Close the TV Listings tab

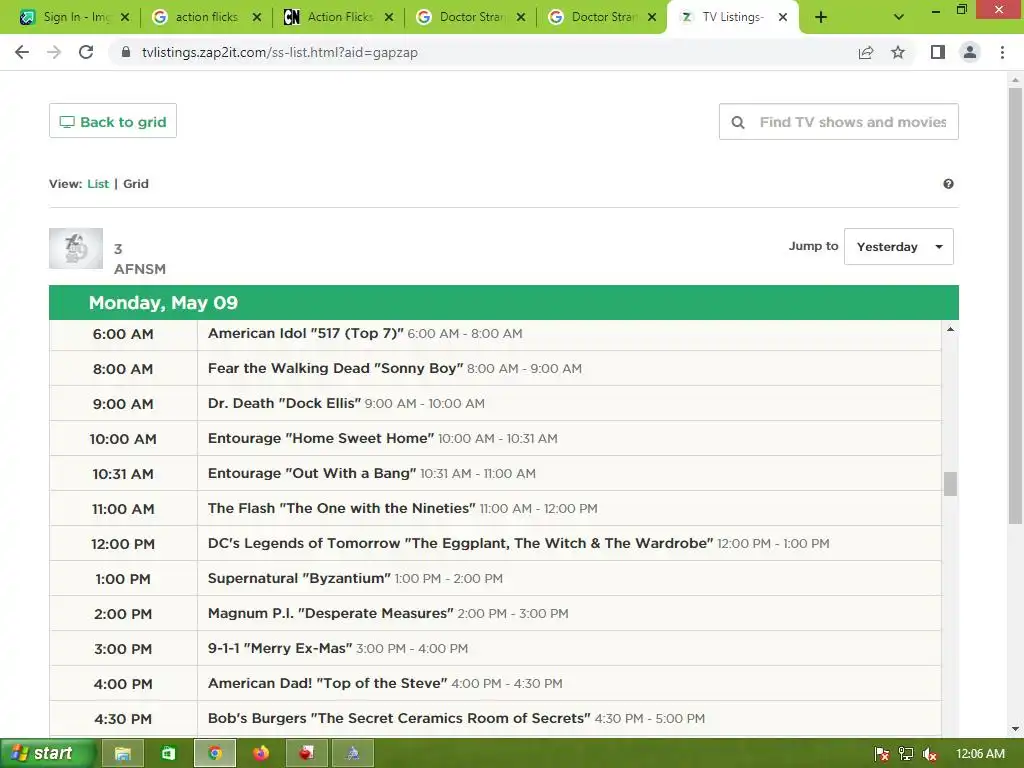pyautogui.click(x=783, y=17)
